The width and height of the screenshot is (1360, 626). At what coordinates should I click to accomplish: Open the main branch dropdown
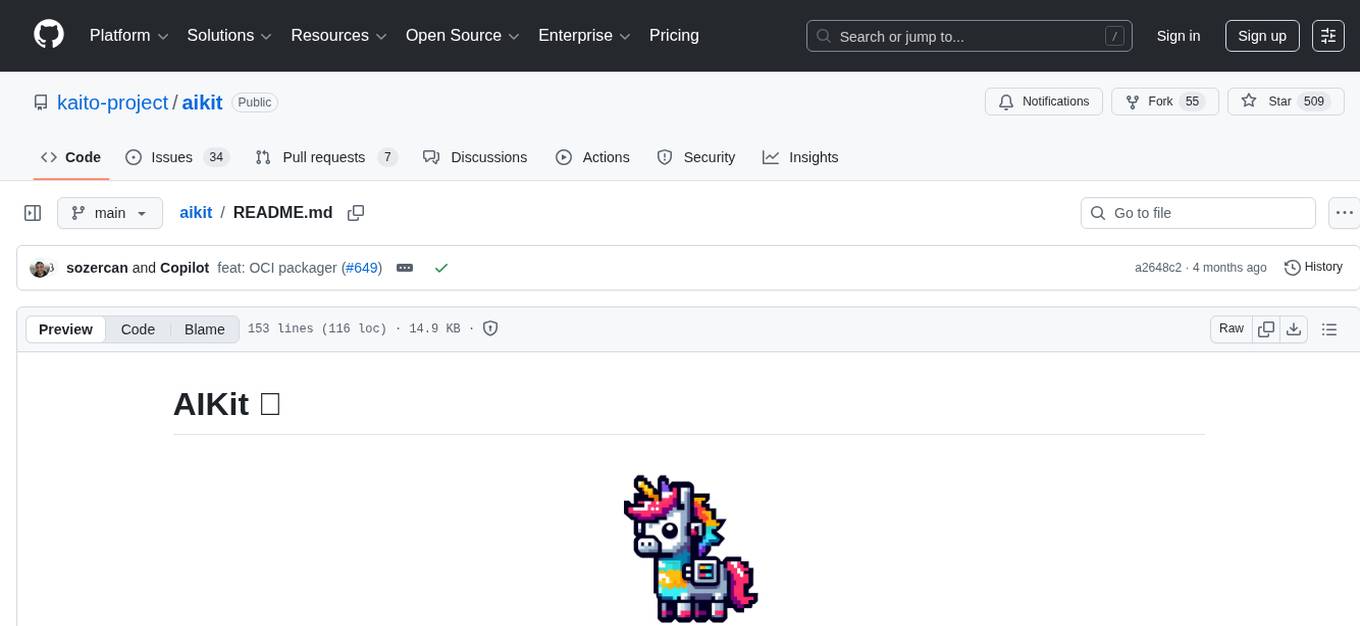pyautogui.click(x=109, y=212)
